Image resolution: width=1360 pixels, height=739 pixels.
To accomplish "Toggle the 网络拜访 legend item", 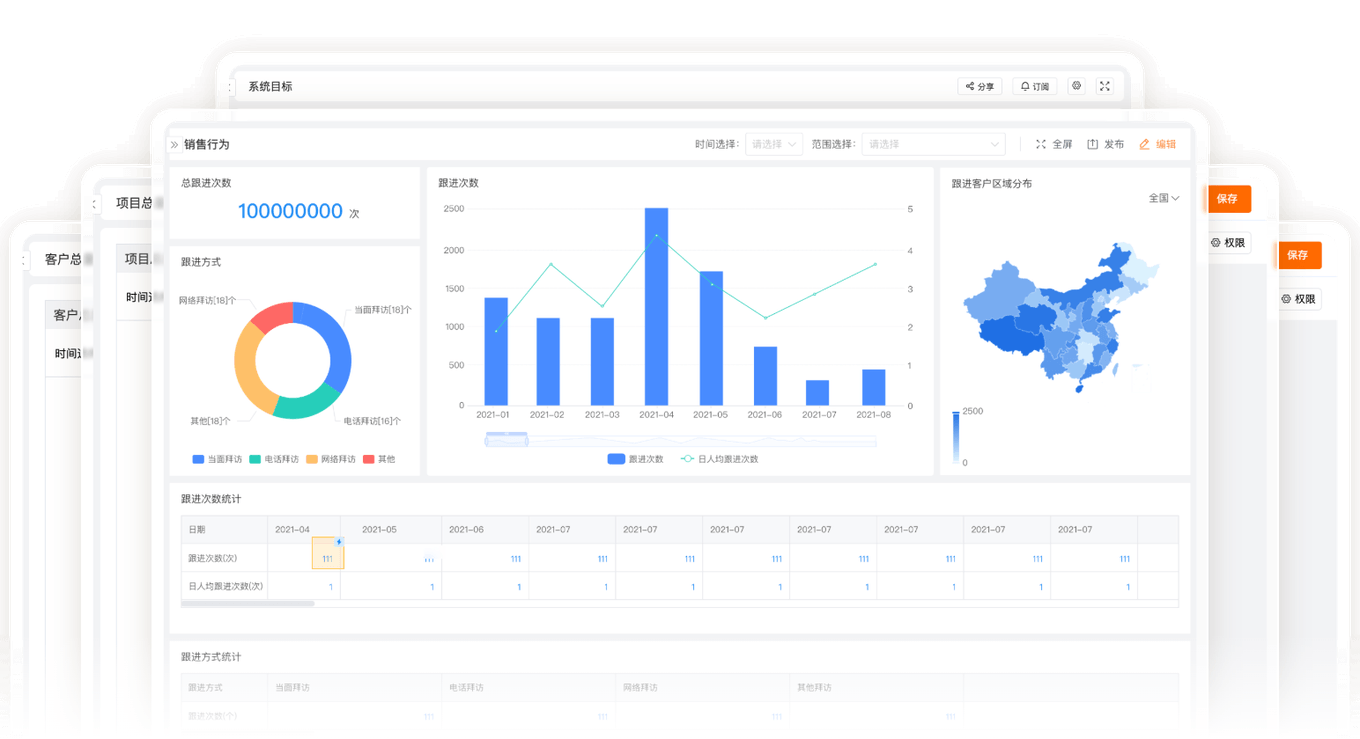I will (331, 459).
